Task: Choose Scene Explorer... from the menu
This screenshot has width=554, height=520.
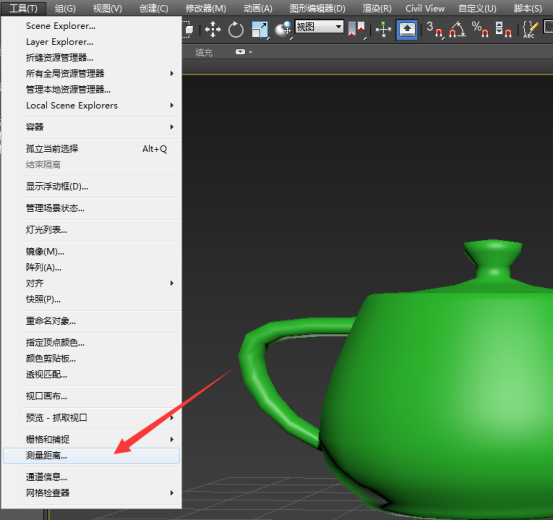Action: [x=92, y=26]
